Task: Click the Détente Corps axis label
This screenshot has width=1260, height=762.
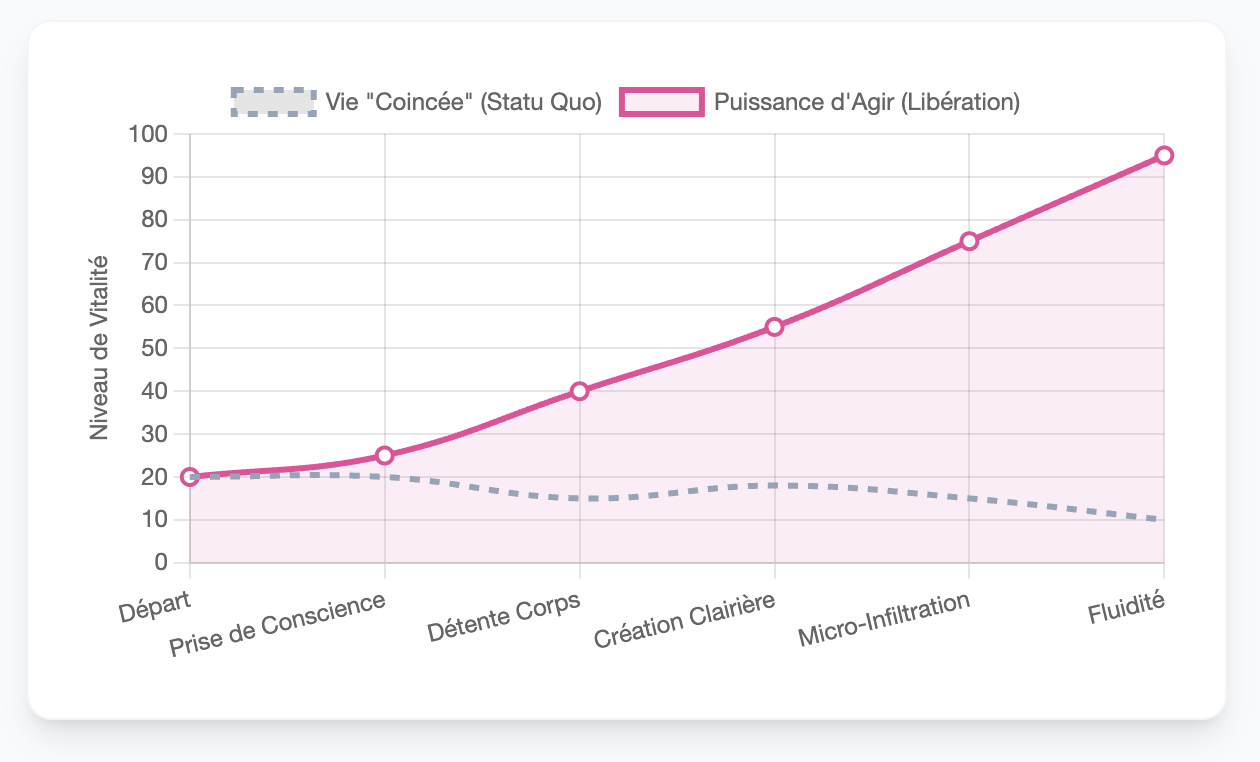Action: (x=504, y=617)
